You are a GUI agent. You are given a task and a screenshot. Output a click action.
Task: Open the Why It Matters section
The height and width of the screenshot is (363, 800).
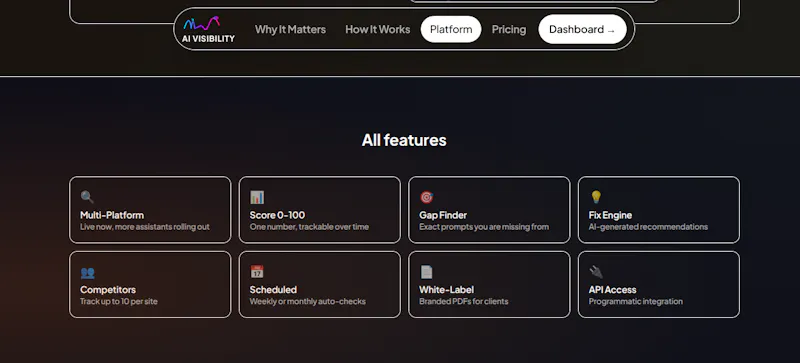click(290, 29)
